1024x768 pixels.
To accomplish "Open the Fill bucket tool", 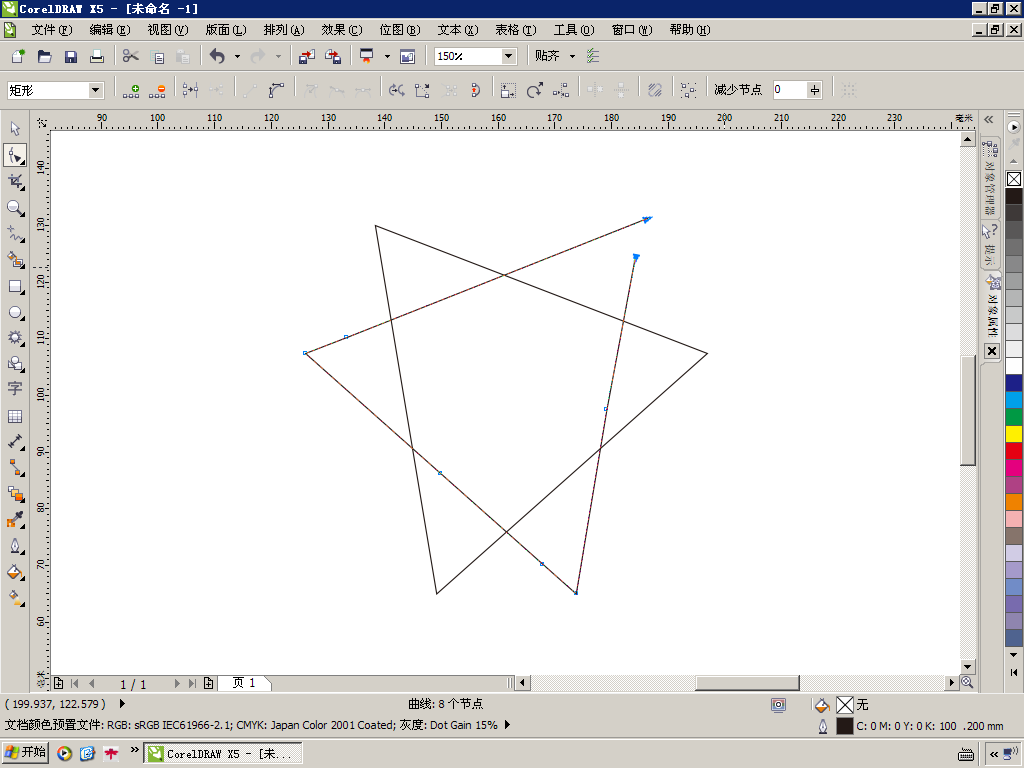I will click(15, 572).
